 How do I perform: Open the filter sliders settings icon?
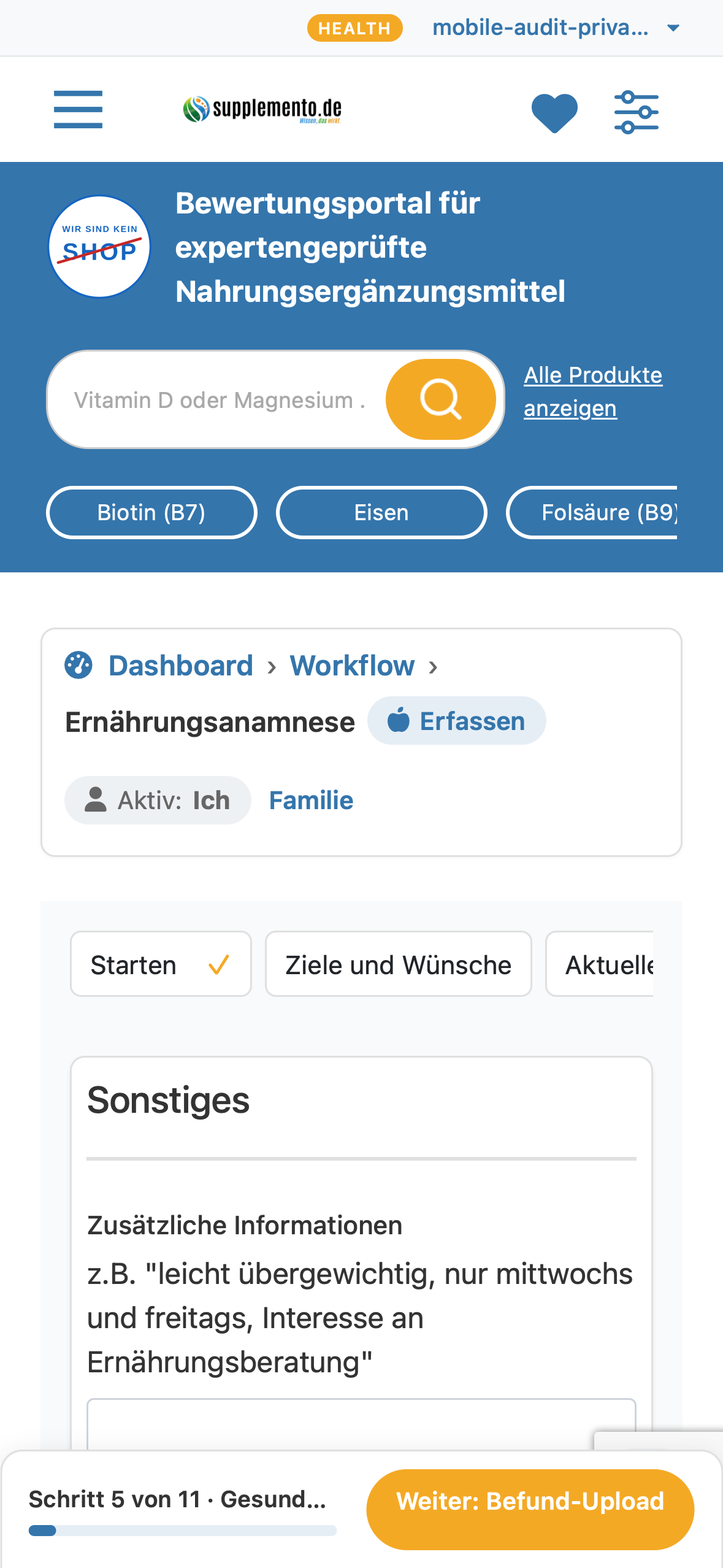(637, 112)
